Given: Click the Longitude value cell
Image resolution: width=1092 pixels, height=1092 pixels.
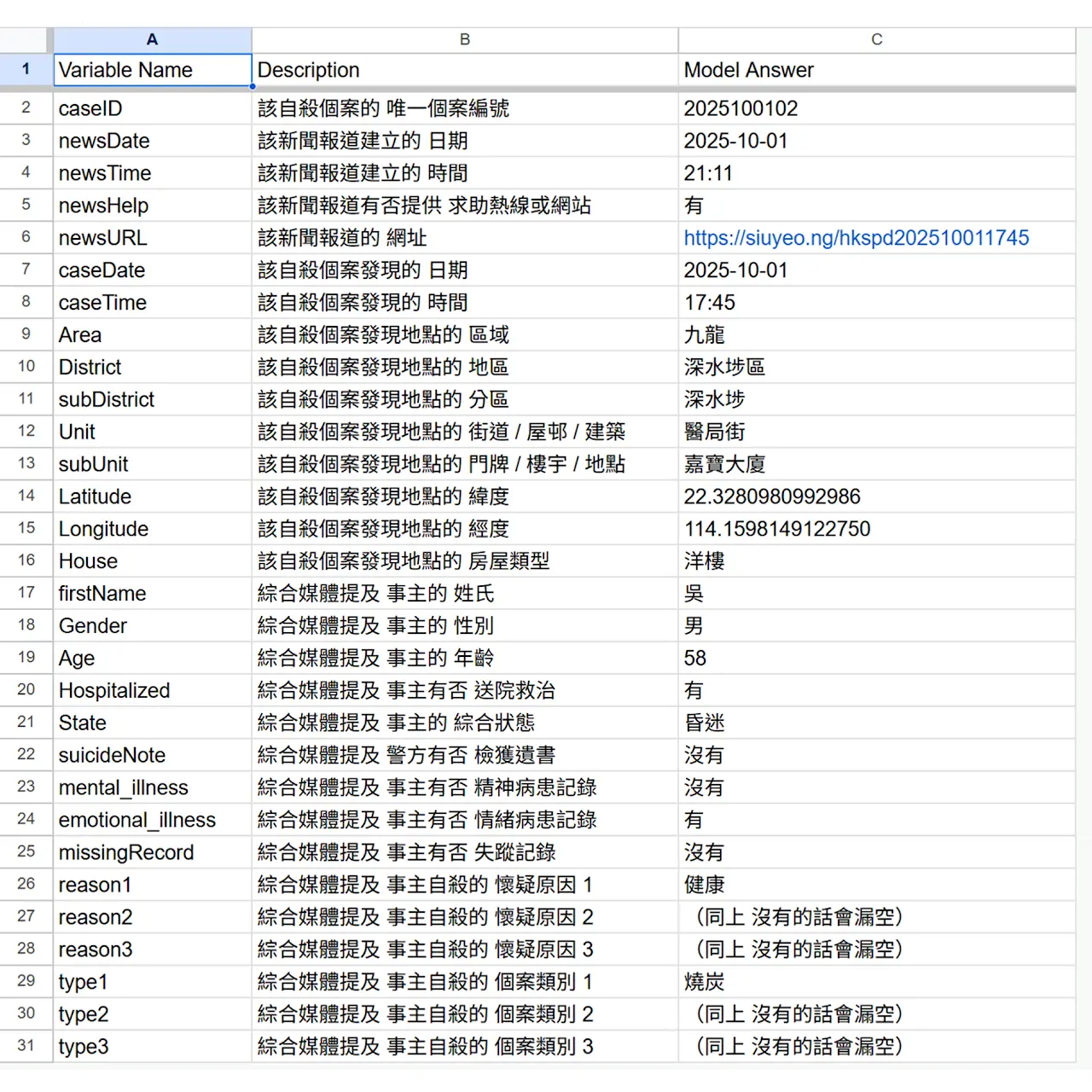Looking at the screenshot, I should click(876, 529).
